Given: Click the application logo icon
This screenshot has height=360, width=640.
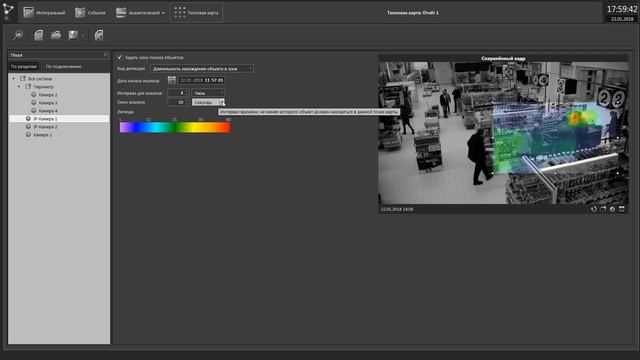Looking at the screenshot, I should coord(8,11).
